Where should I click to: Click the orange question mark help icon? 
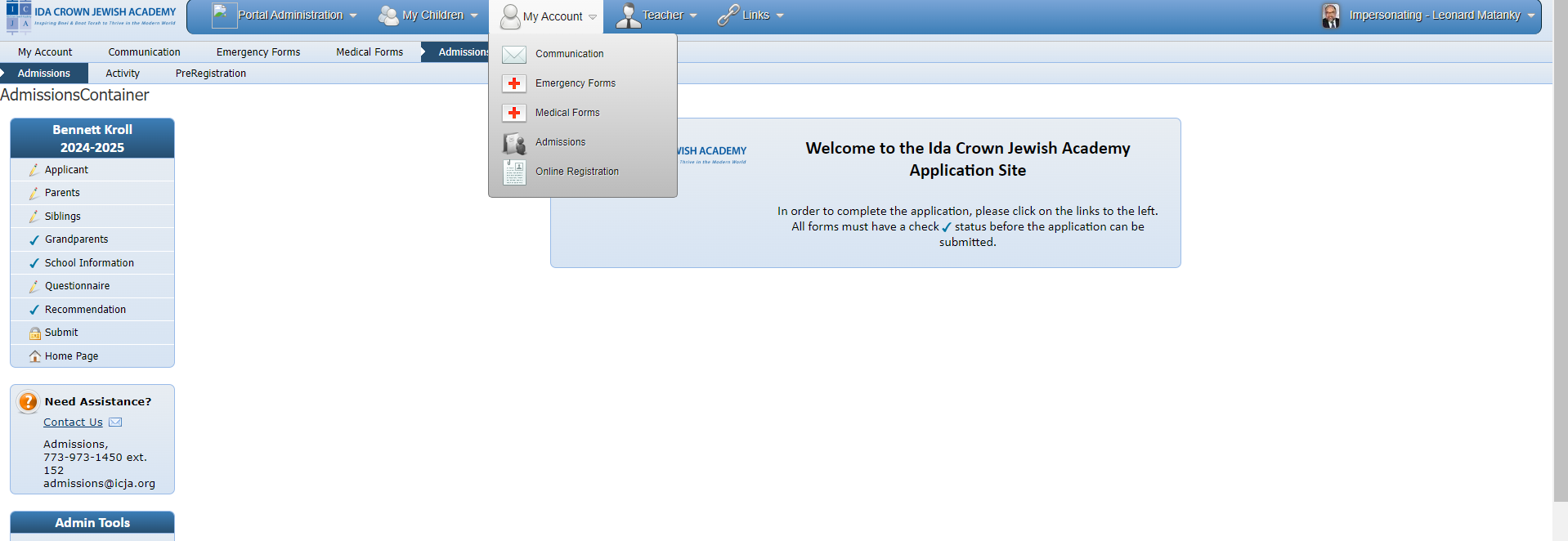tap(28, 401)
